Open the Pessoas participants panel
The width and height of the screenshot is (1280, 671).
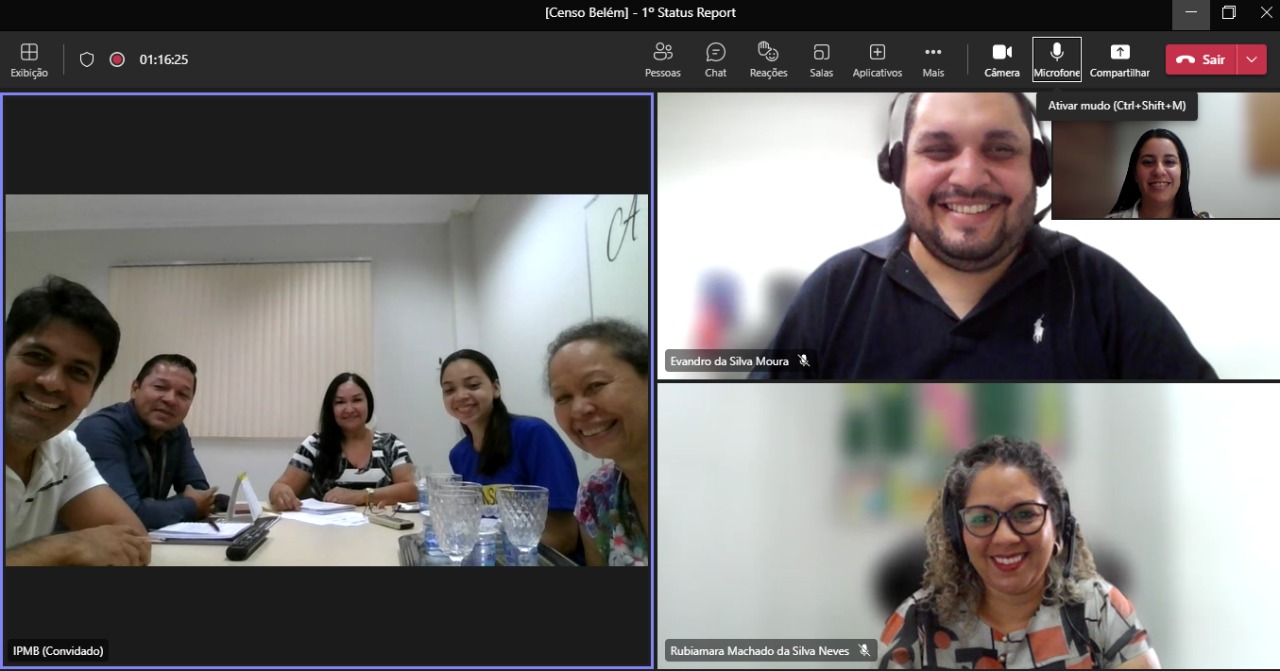point(662,60)
